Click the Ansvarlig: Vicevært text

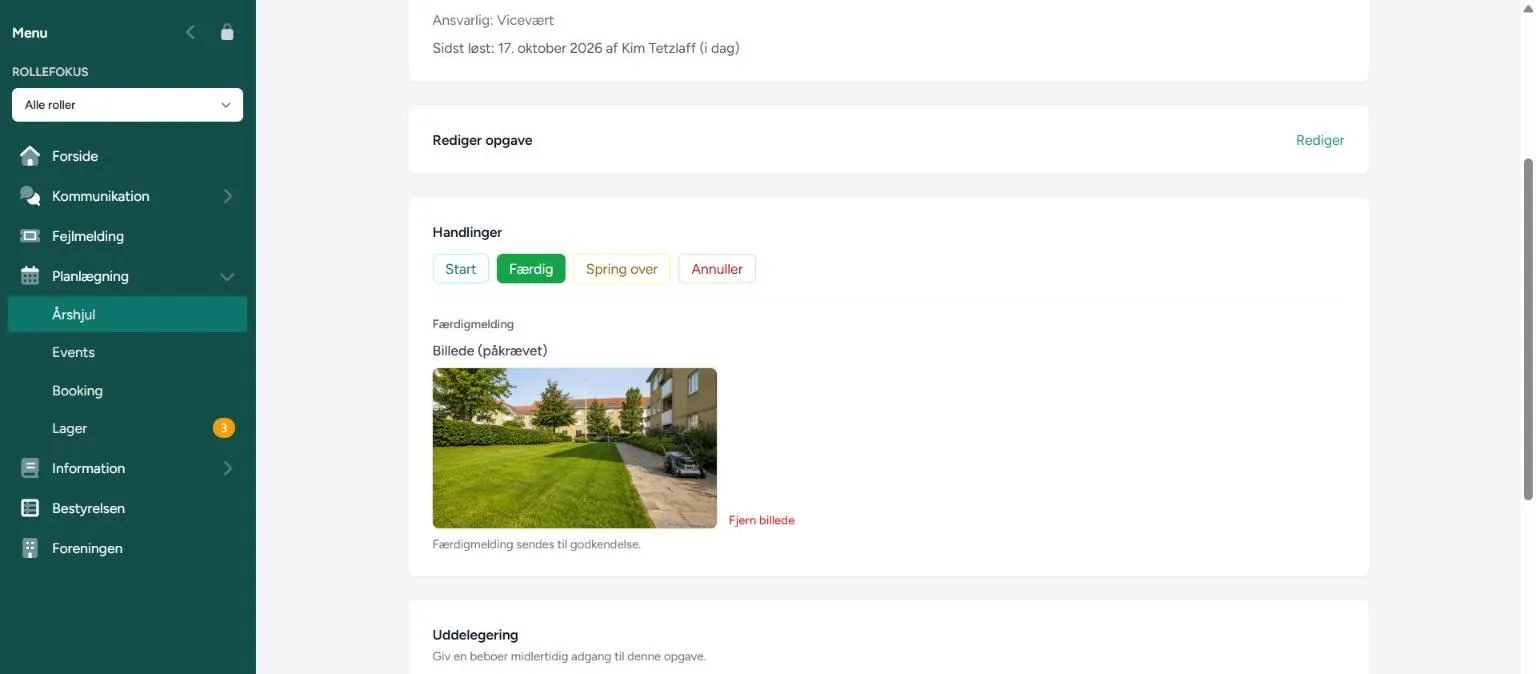click(x=493, y=20)
